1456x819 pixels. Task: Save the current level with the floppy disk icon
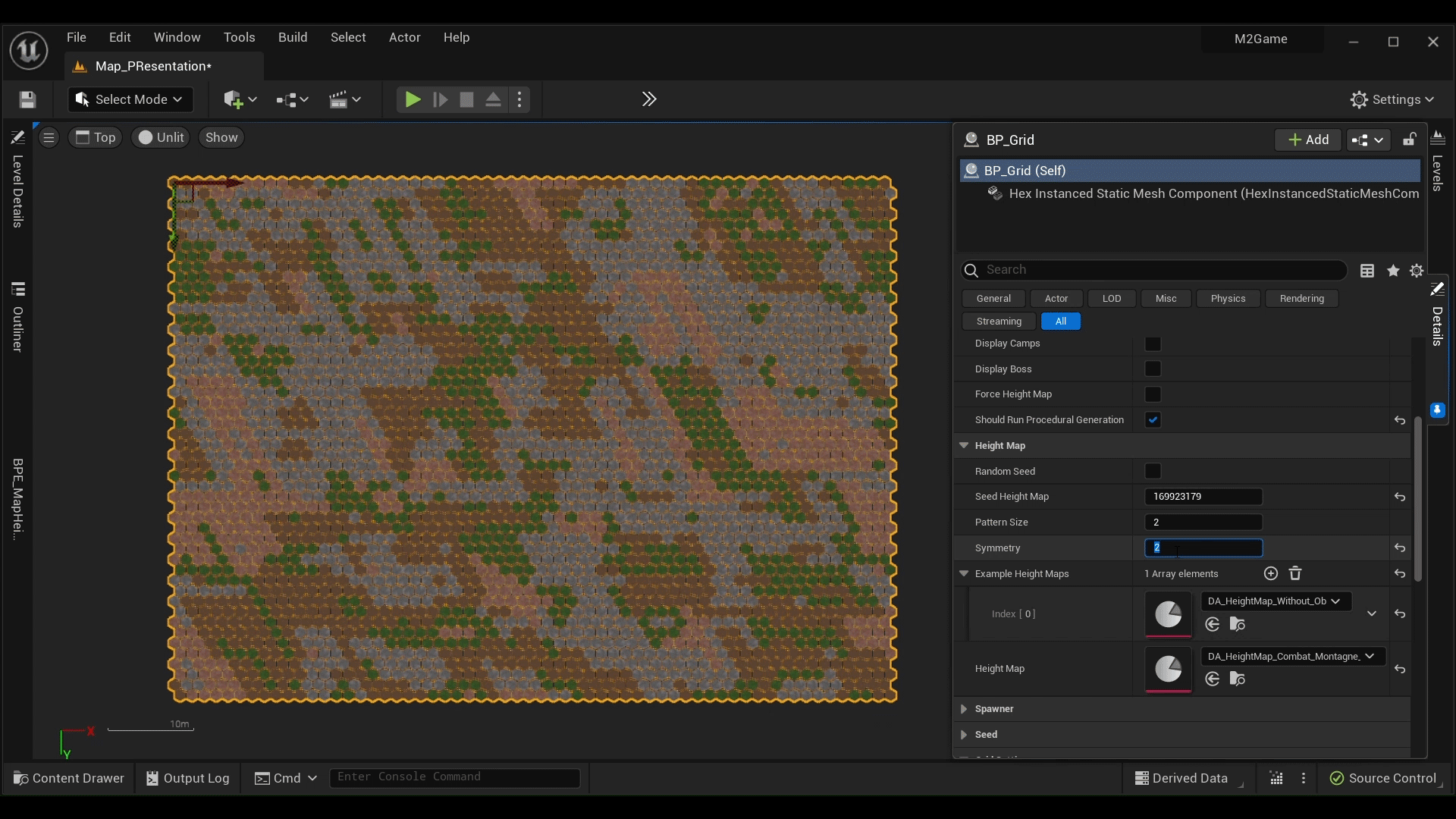click(27, 99)
